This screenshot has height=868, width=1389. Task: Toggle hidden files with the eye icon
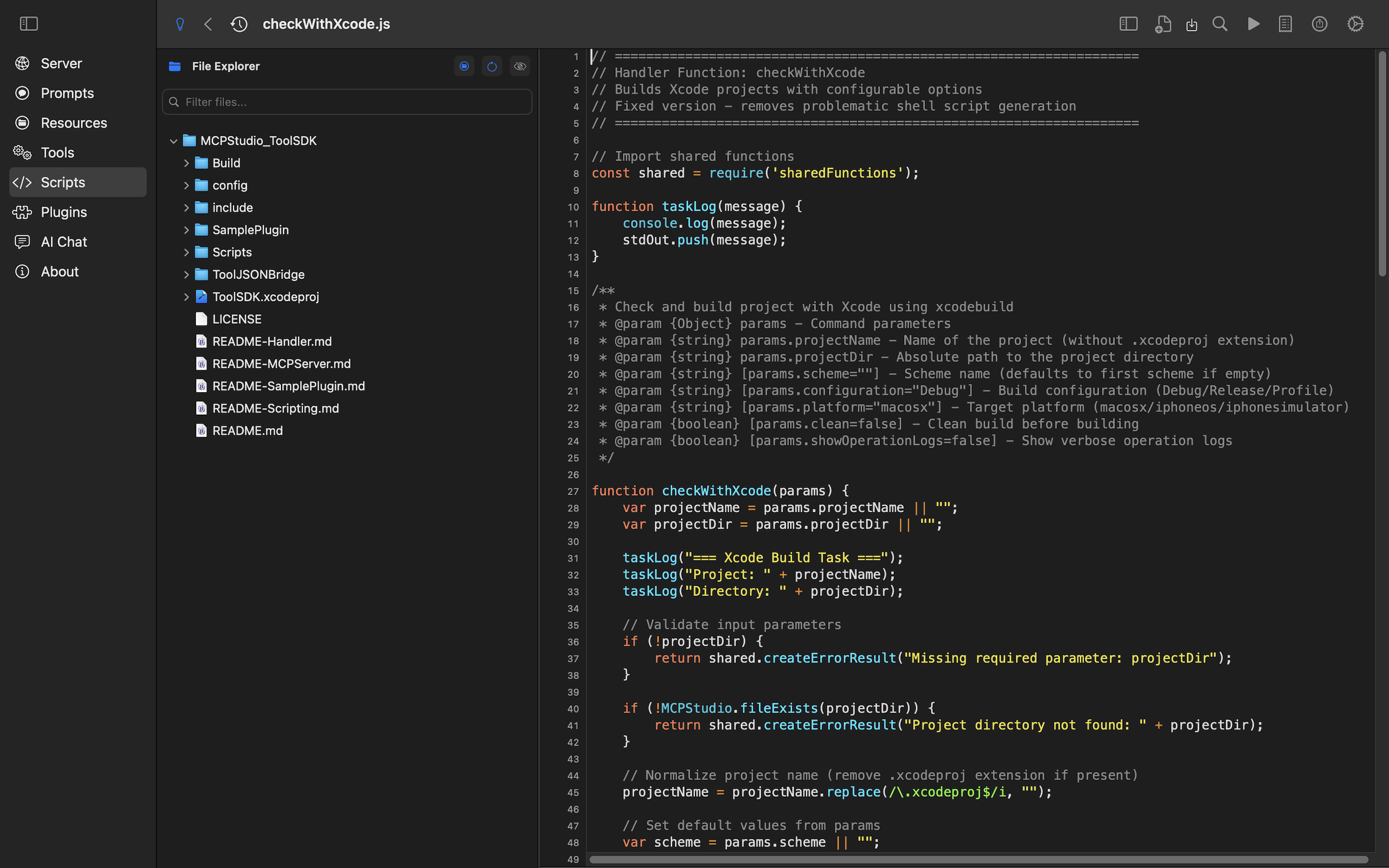[x=520, y=67]
